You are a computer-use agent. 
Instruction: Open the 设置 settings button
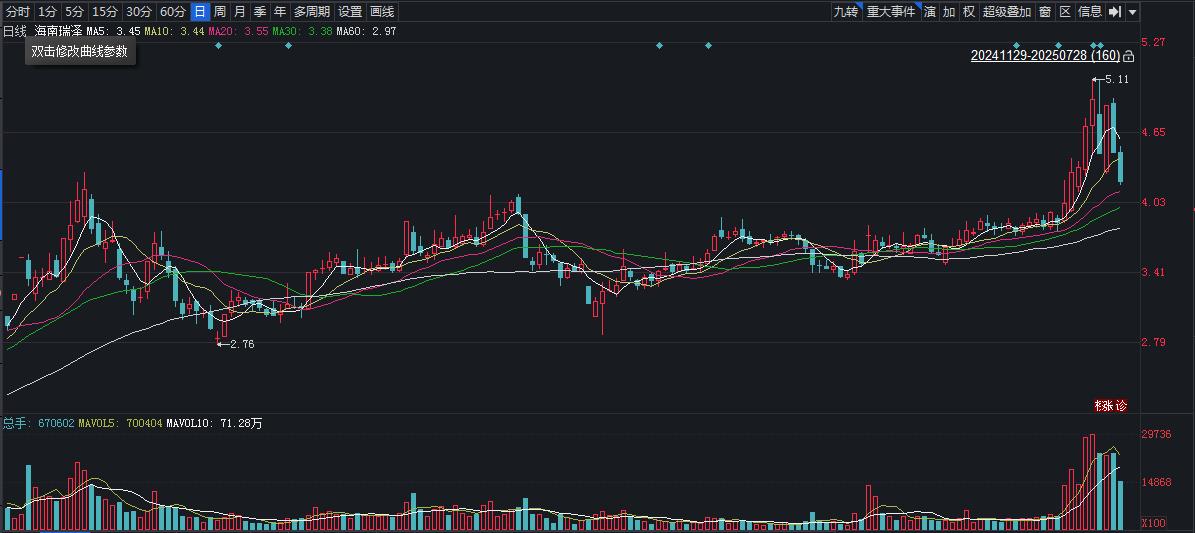[350, 11]
